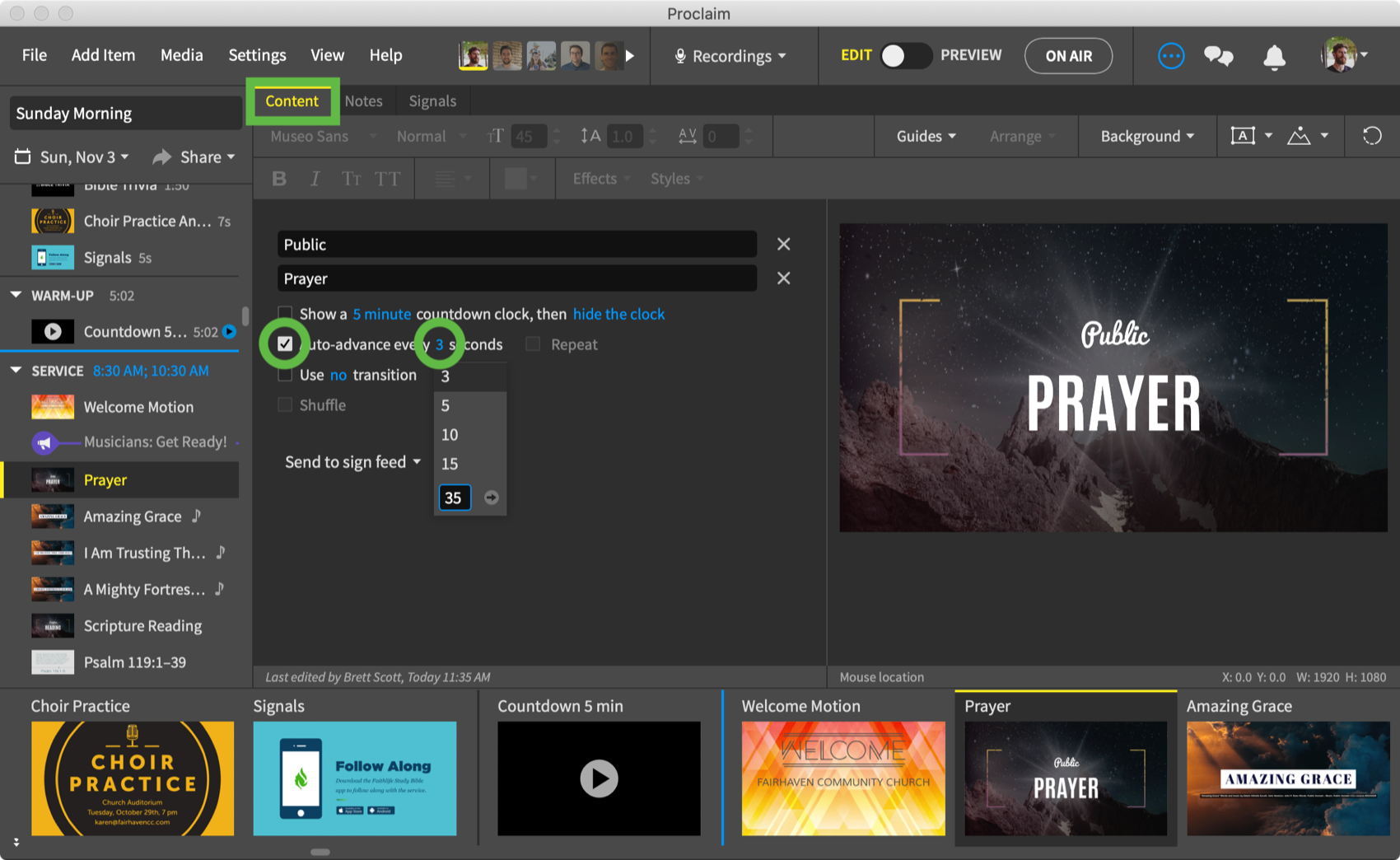Click the character spacing AV icon

click(688, 136)
